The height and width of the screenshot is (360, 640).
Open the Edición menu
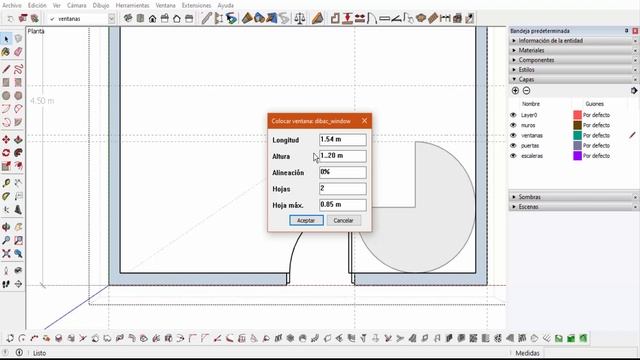click(37, 5)
